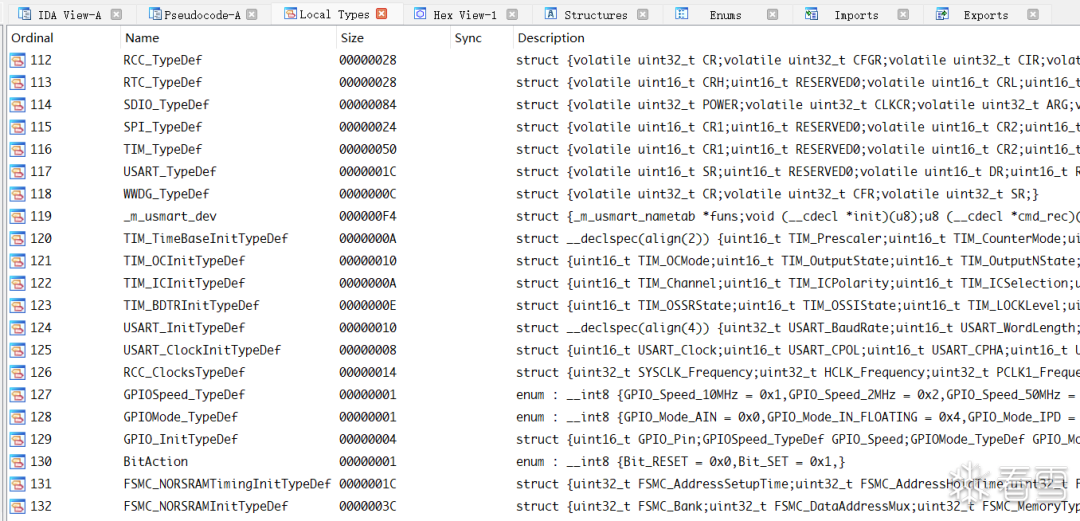Switch to the Structures tab
The height and width of the screenshot is (521, 1080).
596,14
